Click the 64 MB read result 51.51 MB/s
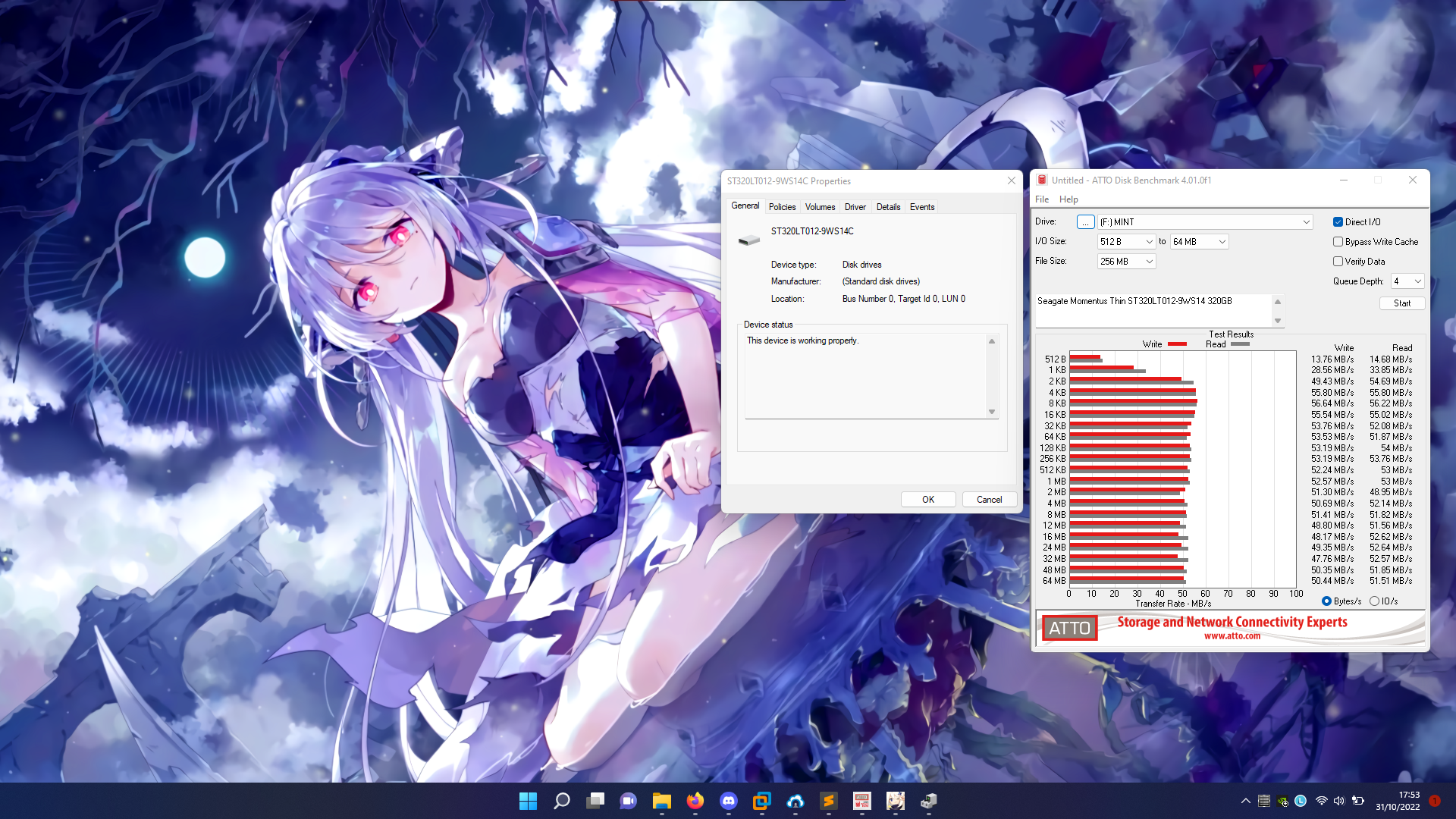The width and height of the screenshot is (1456, 819). [1391, 581]
